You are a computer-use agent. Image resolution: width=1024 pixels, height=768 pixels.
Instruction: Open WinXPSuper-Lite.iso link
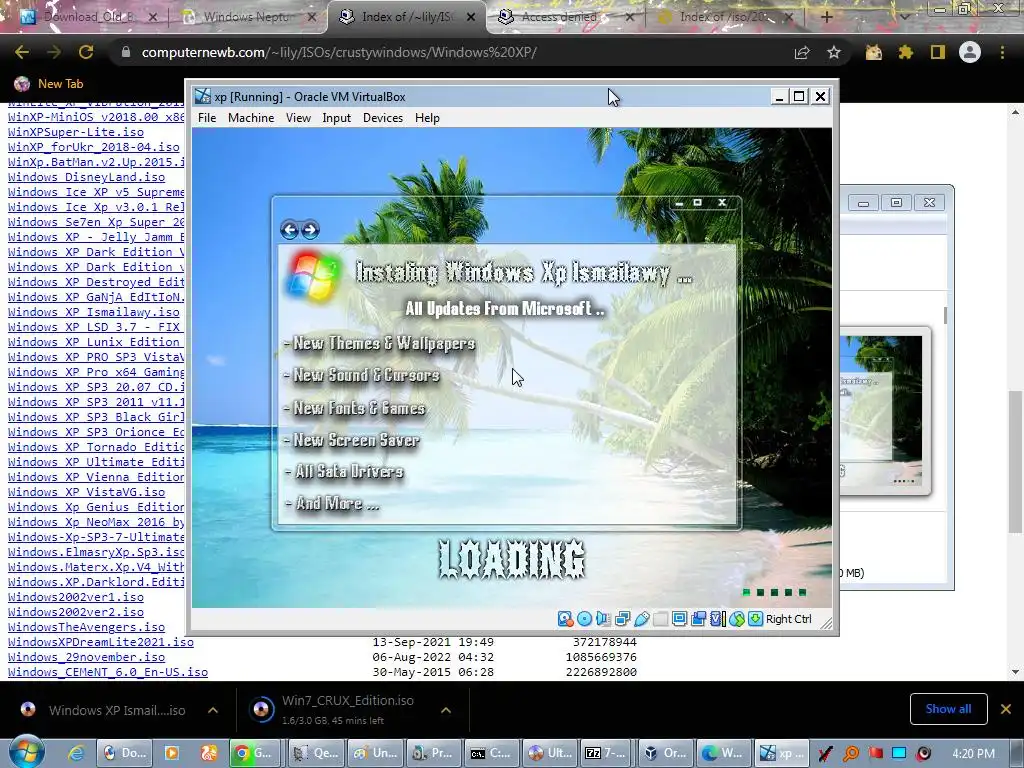click(x=76, y=132)
